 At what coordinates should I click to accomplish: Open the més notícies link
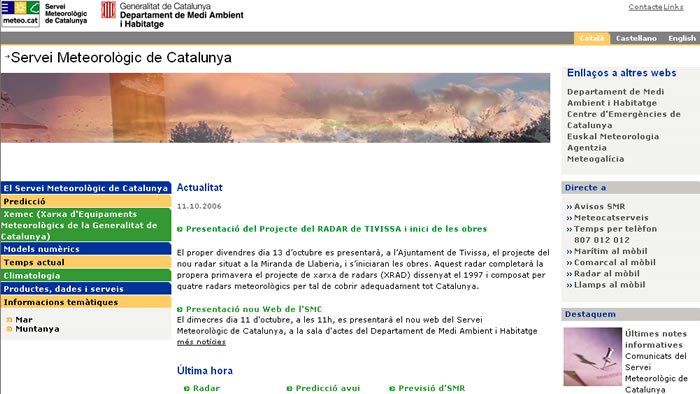201,342
